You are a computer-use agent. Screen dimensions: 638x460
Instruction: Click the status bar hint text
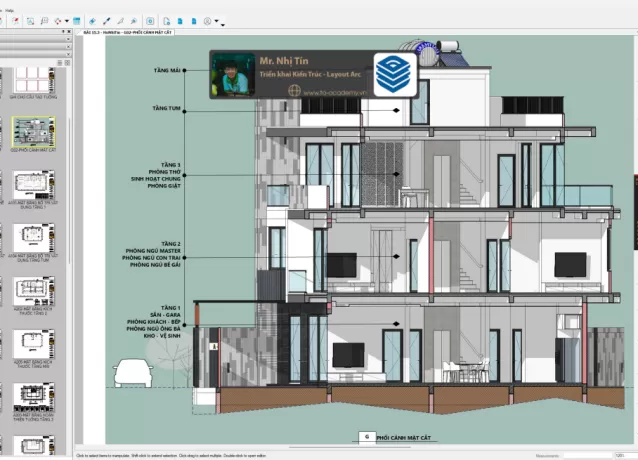point(171,456)
